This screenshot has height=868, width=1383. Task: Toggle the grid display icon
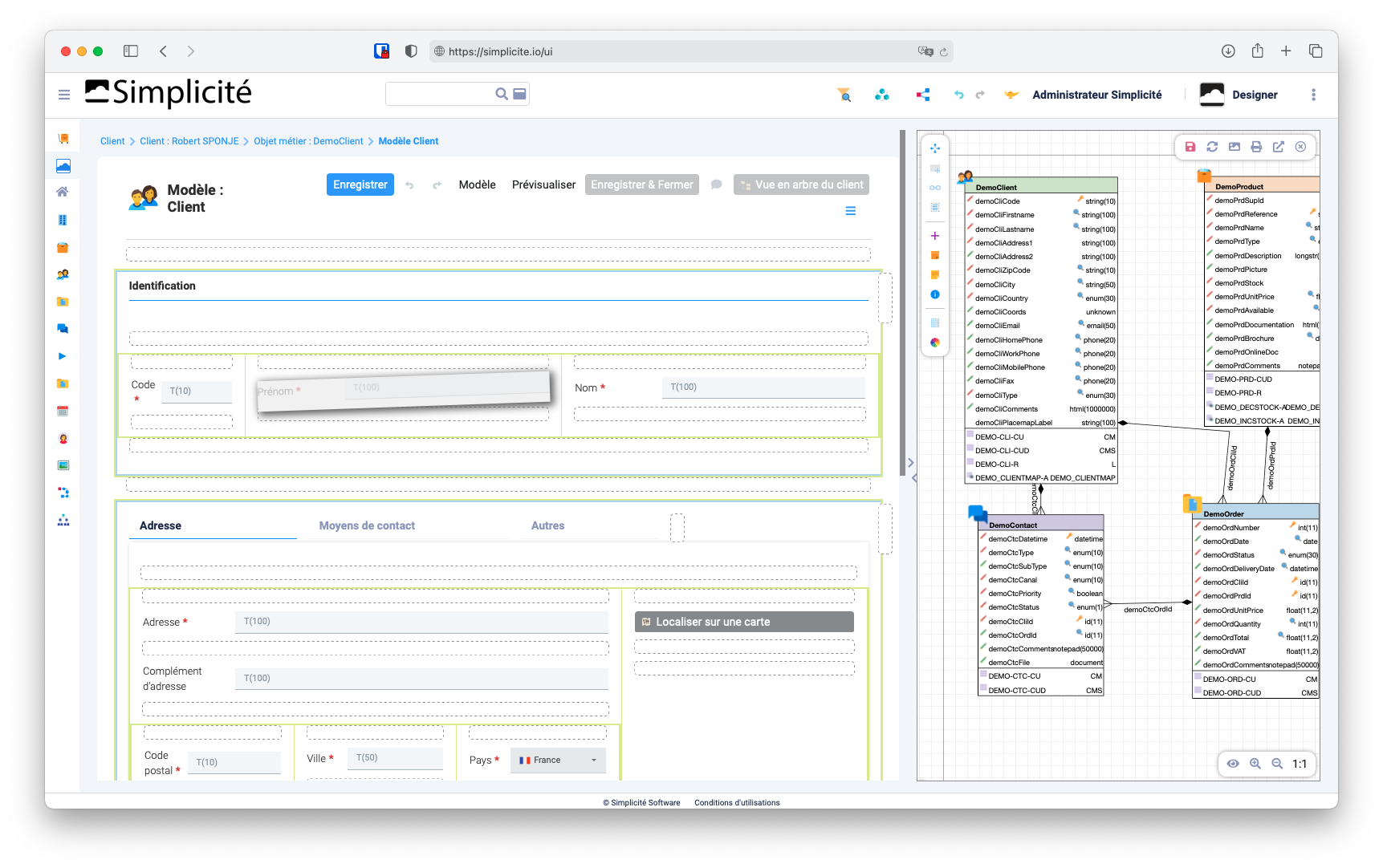tap(935, 322)
